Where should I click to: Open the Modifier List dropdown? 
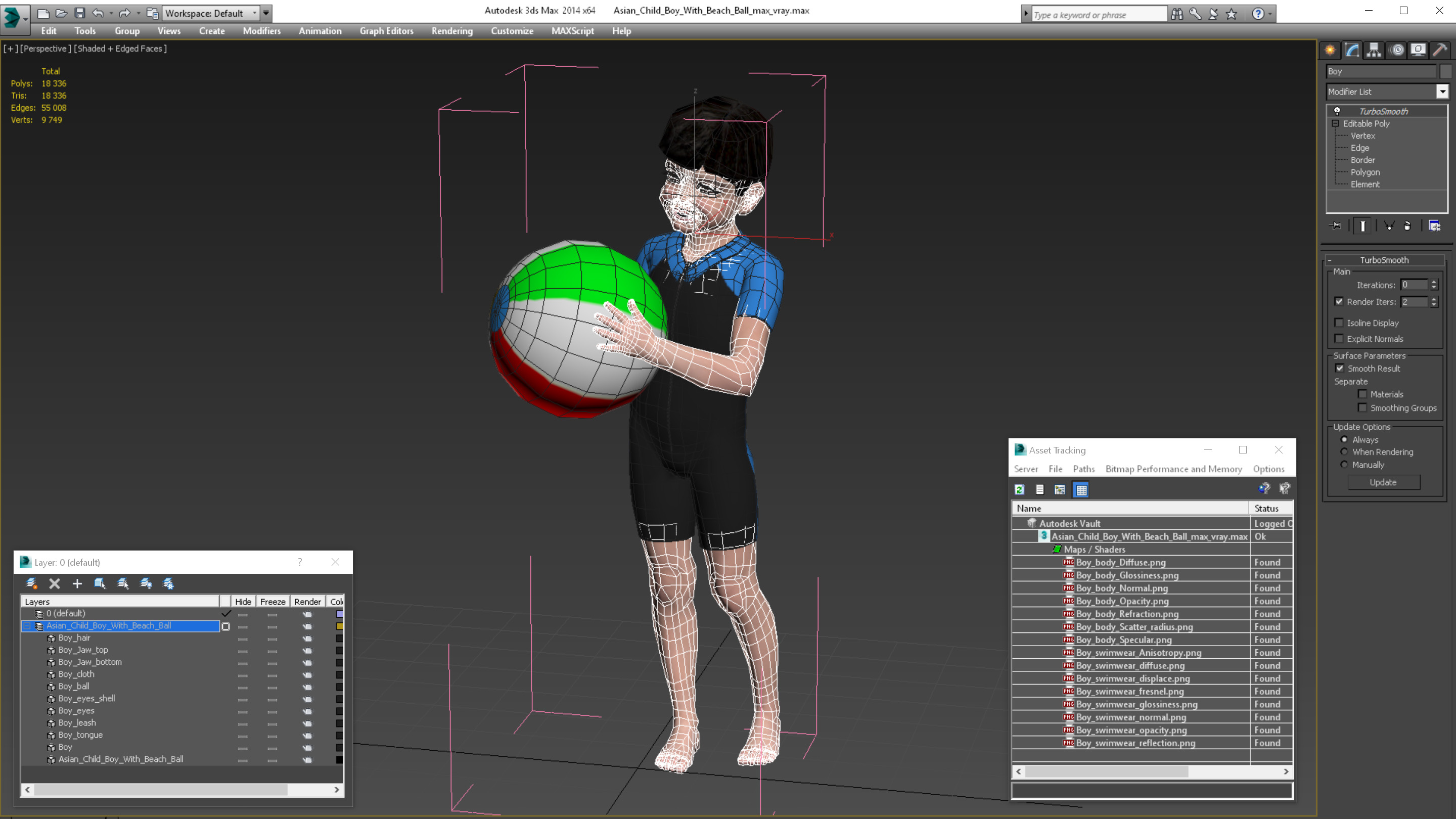pyautogui.click(x=1442, y=92)
